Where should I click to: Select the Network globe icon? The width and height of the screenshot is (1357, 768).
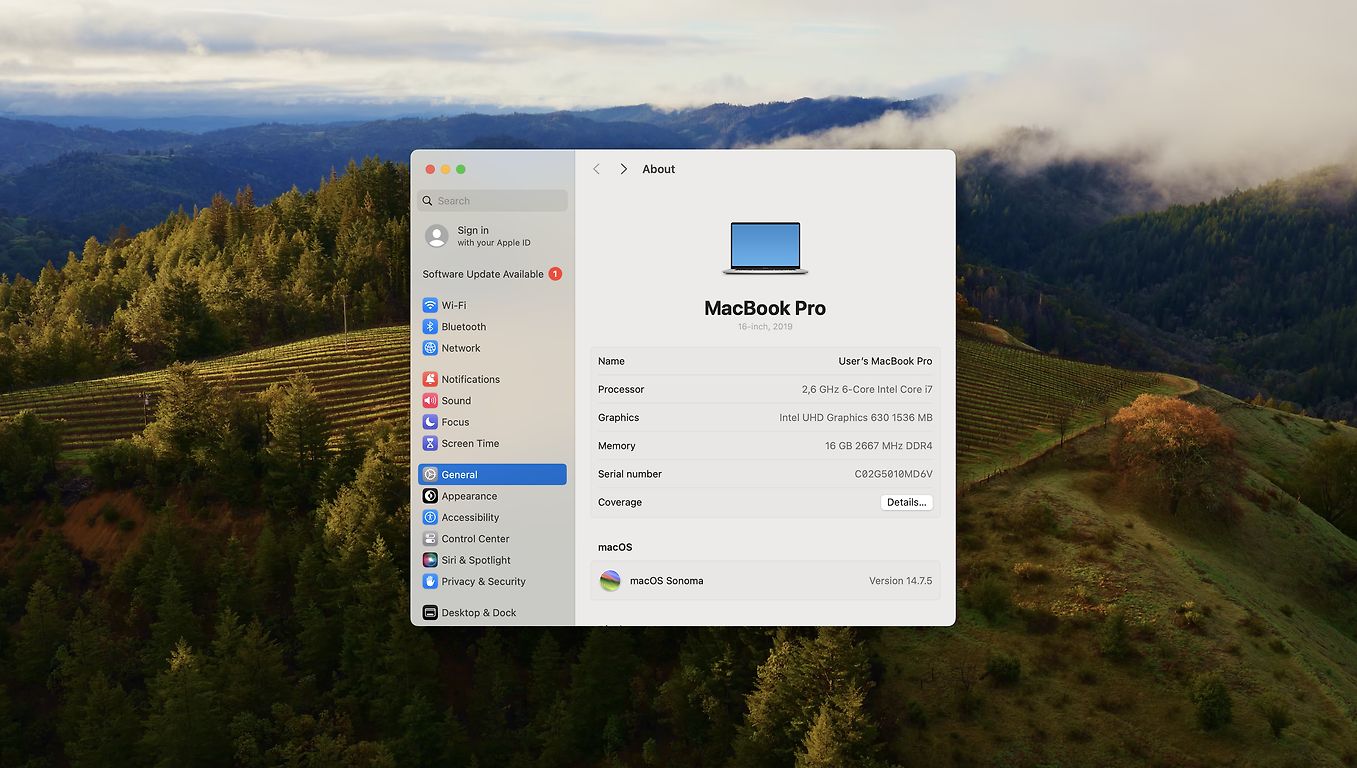point(430,348)
